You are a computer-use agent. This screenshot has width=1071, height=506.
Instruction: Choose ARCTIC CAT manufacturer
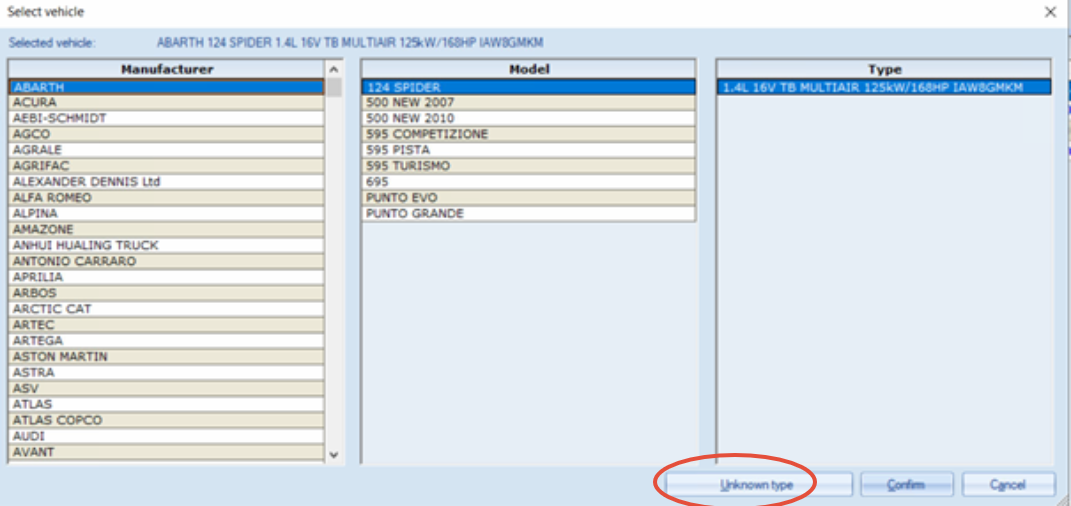[x=167, y=309]
